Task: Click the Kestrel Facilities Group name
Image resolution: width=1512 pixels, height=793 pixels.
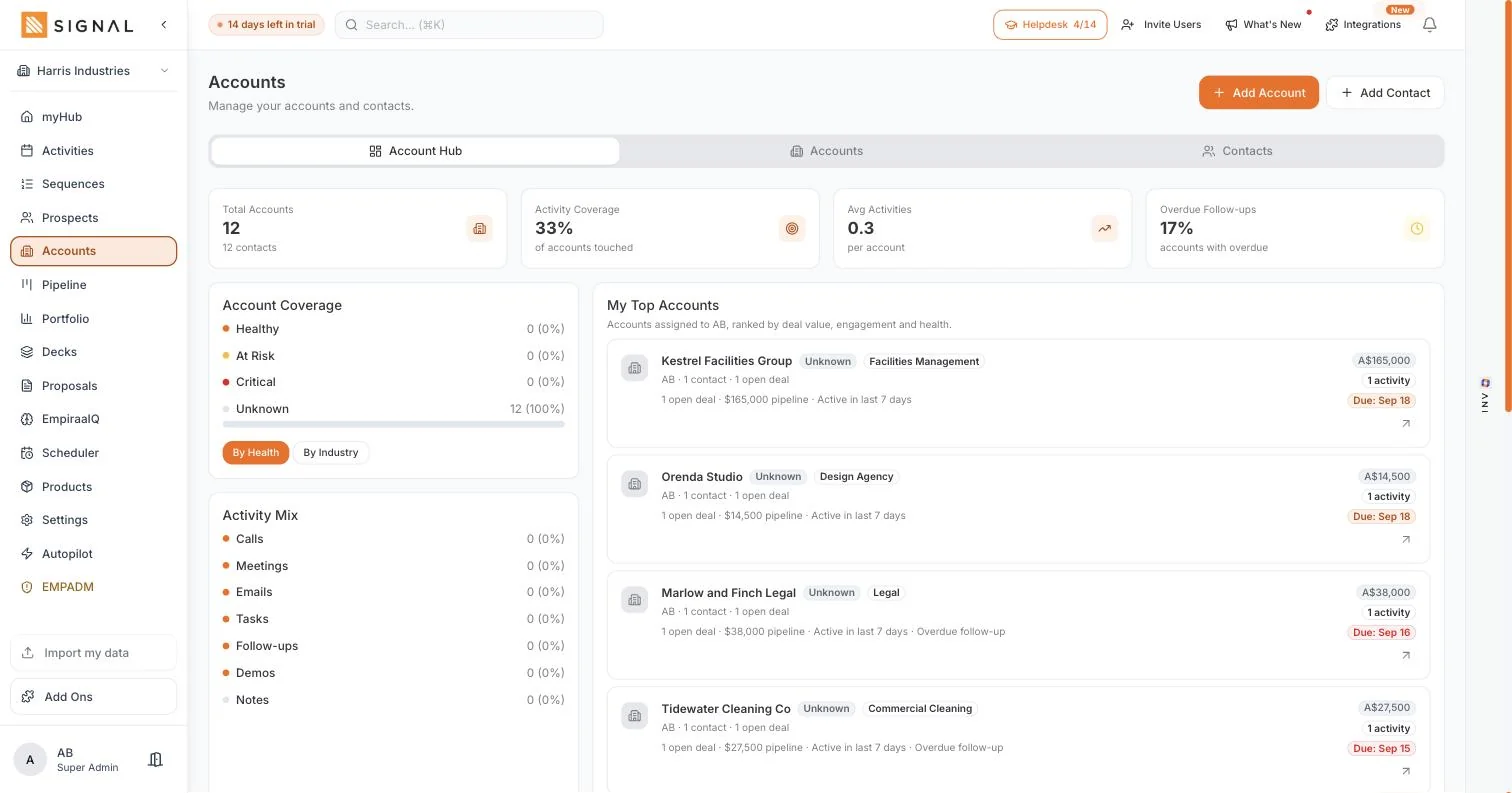Action: (727, 361)
